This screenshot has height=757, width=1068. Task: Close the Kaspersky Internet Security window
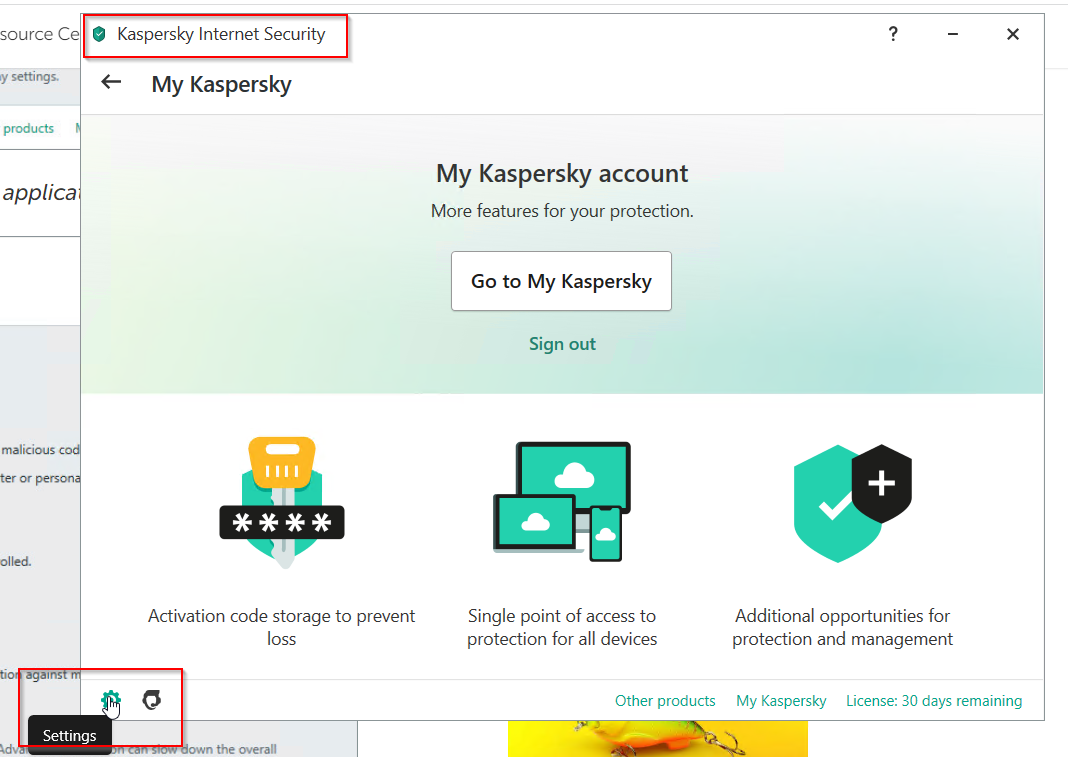(x=1013, y=34)
